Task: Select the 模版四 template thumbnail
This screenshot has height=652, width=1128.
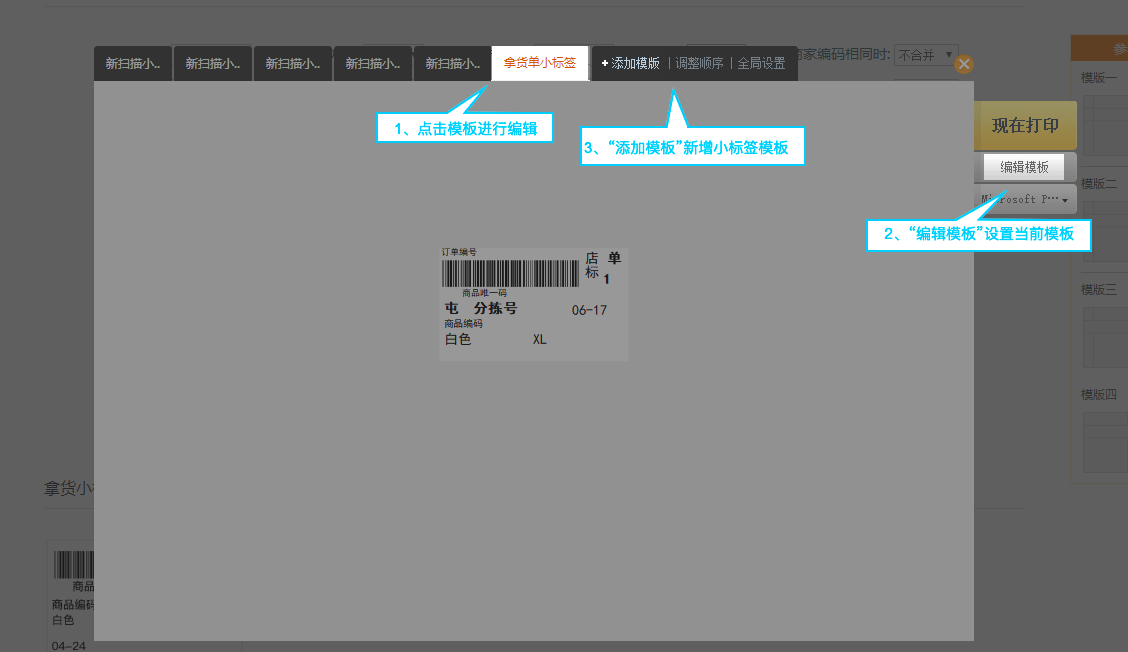Action: [x=1105, y=440]
